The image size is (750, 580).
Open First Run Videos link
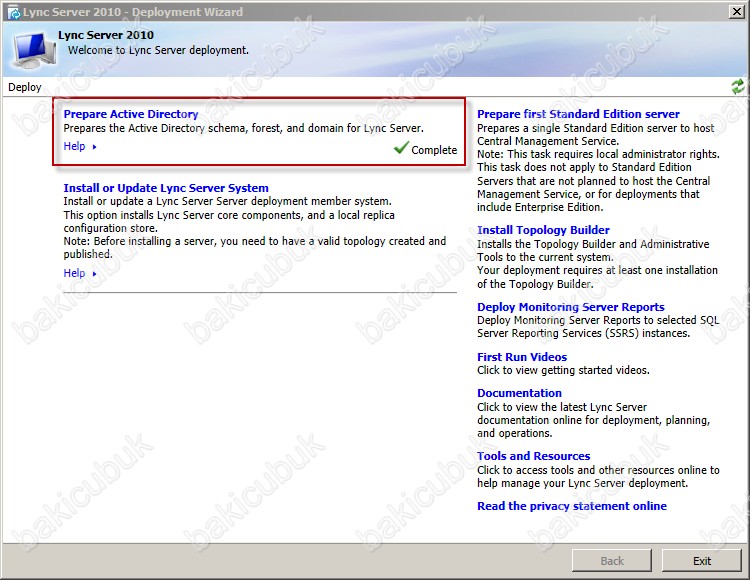coord(522,357)
